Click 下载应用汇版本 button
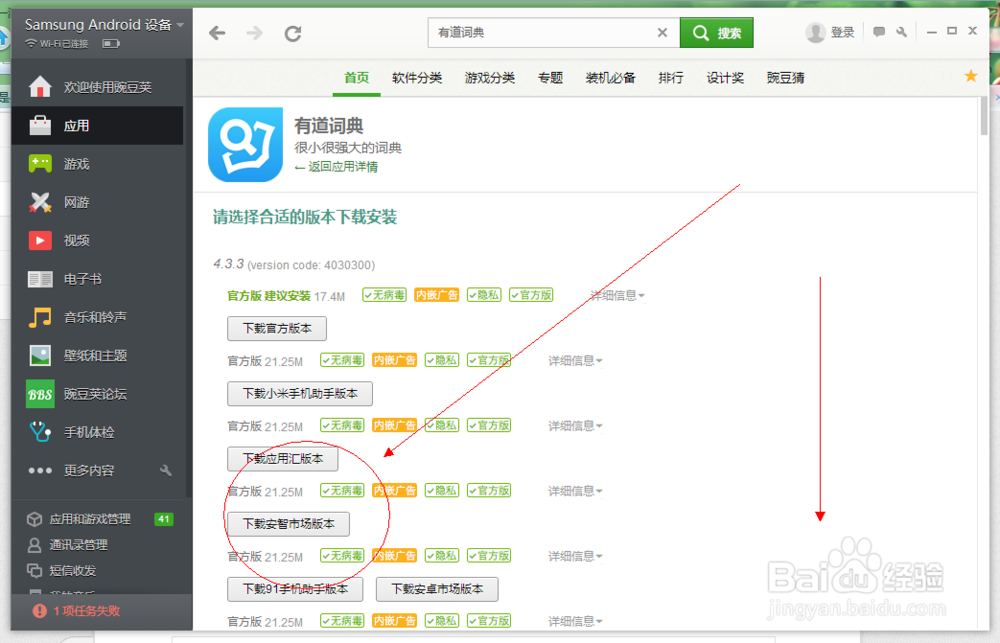The height and width of the screenshot is (643, 1000). (283, 459)
